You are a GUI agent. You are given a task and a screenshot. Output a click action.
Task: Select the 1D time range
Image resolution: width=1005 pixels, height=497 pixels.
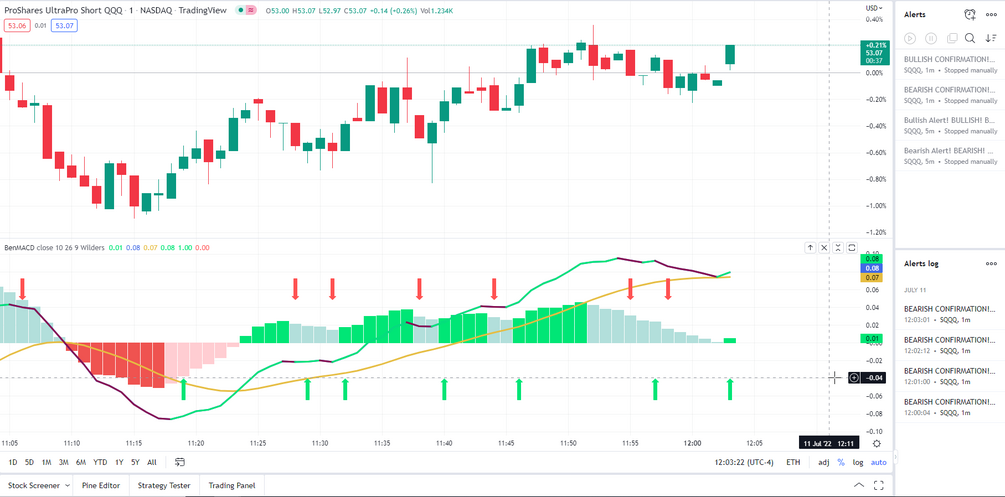(12, 462)
